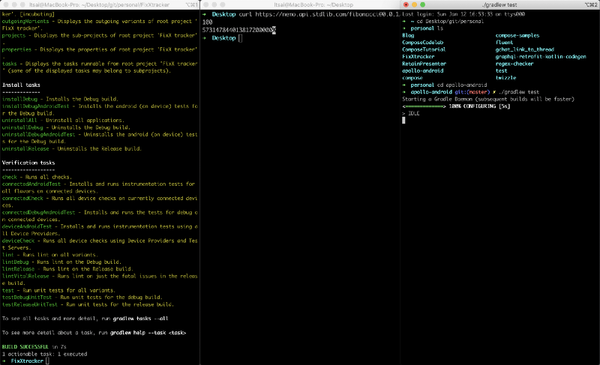Click the apollo-android directory in ls output
Screen dimensions: 600x365
[423, 71]
